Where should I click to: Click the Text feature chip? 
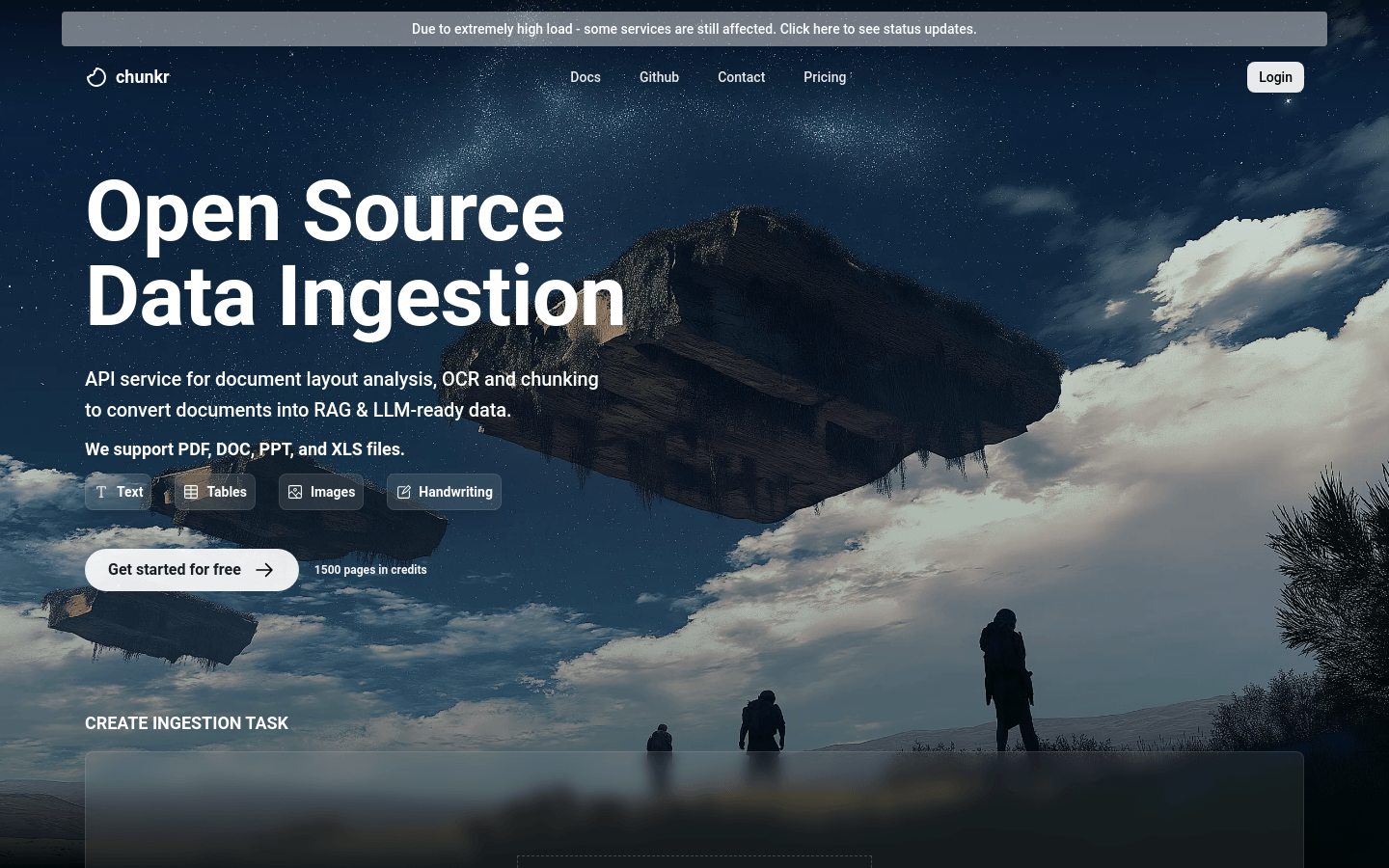click(x=118, y=492)
